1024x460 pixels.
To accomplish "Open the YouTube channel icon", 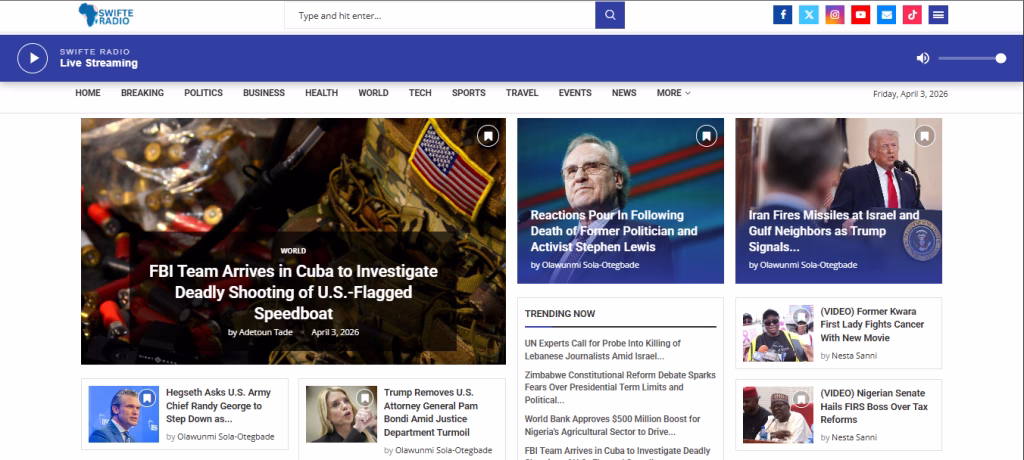I will tap(860, 15).
